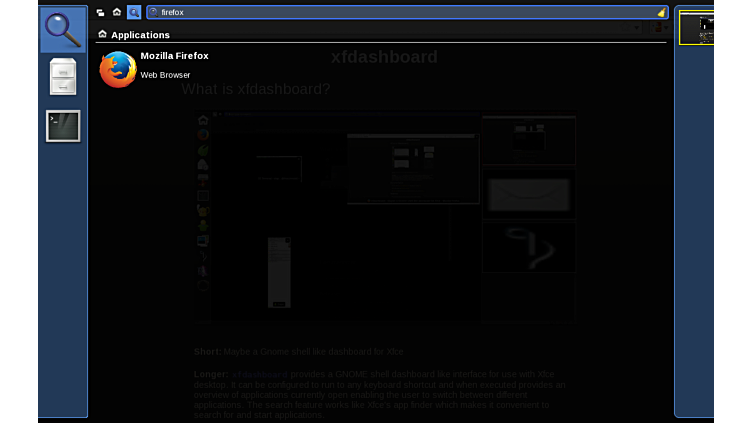Open the file cabinet file manager favorite
Image resolution: width=752 pixels, height=423 pixels.
tap(63, 77)
